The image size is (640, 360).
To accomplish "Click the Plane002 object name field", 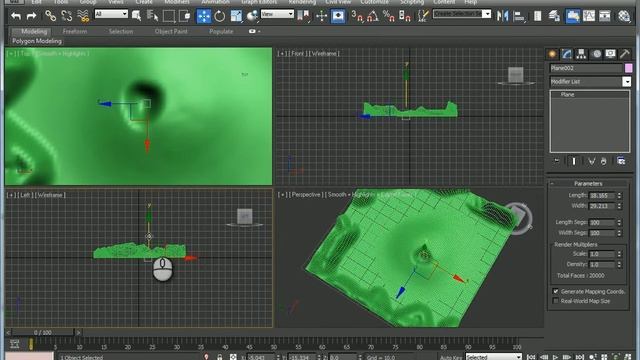I will point(586,68).
